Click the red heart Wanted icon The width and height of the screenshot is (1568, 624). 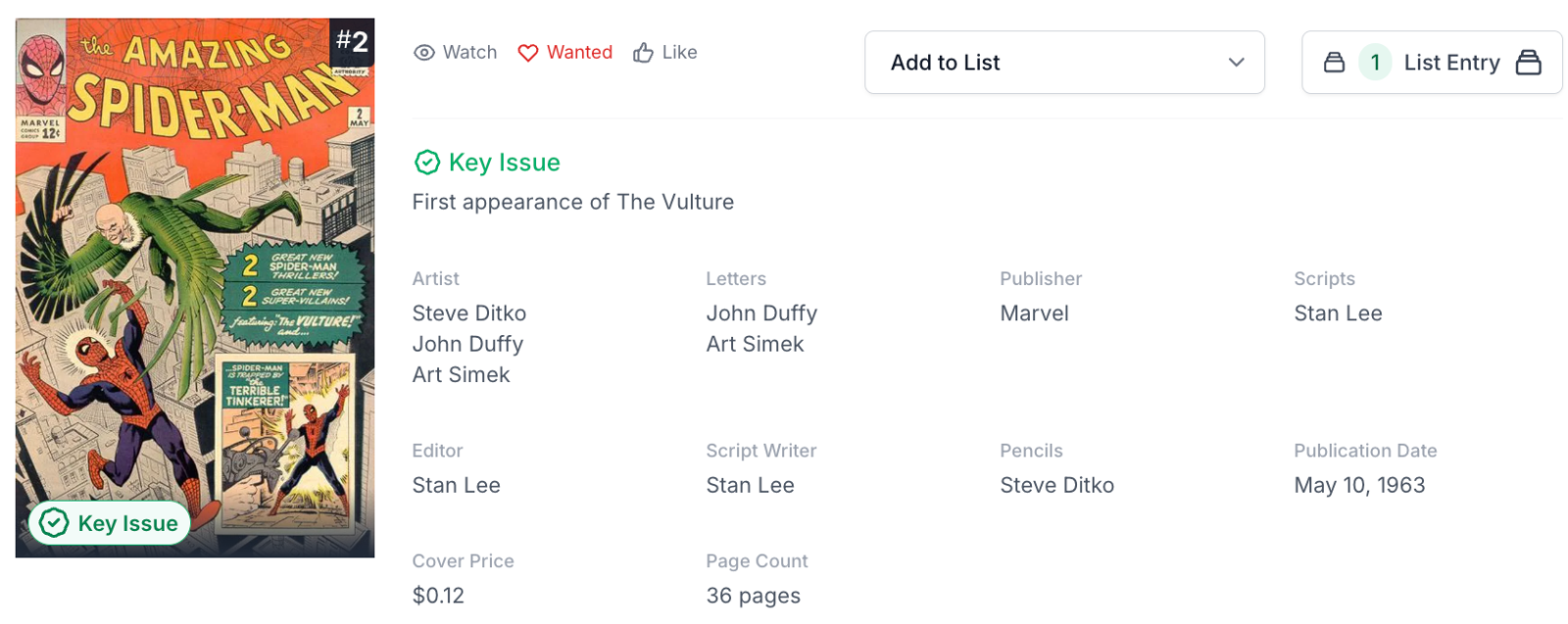[x=528, y=53]
